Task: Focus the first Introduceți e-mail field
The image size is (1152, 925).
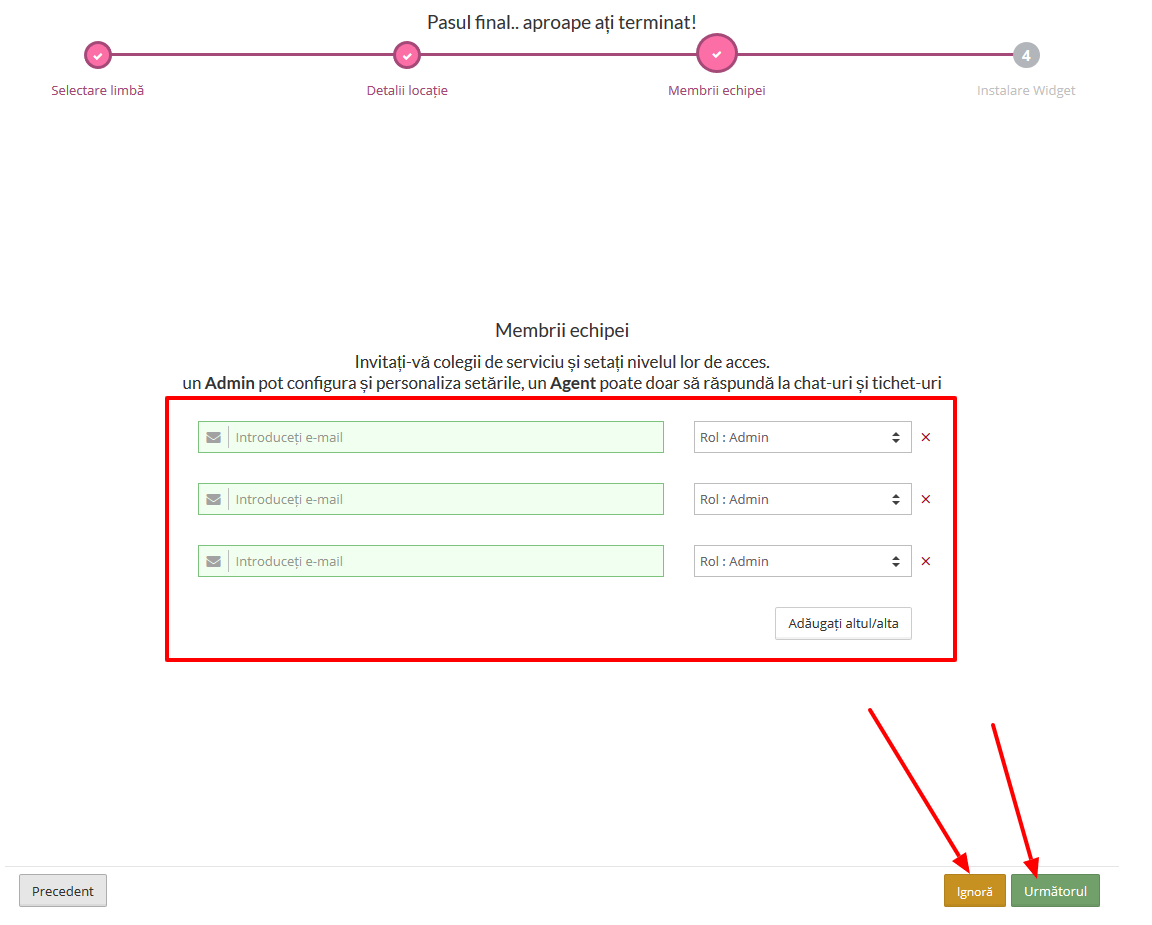Action: 445,437
